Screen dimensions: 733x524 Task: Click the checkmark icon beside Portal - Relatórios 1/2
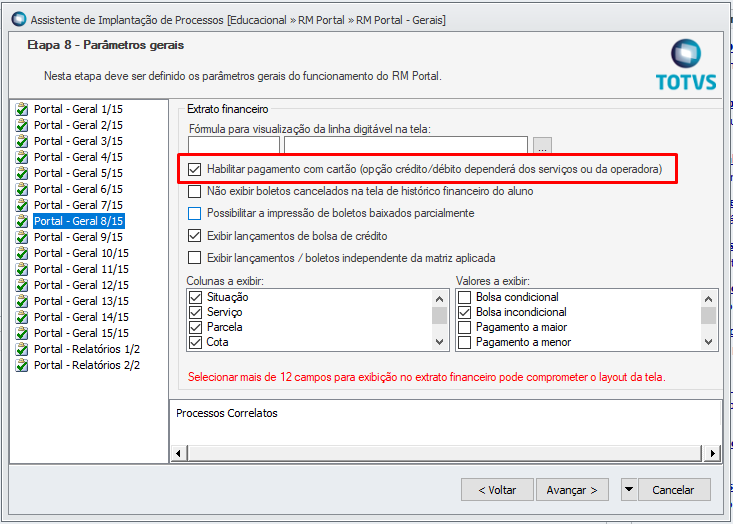22,349
